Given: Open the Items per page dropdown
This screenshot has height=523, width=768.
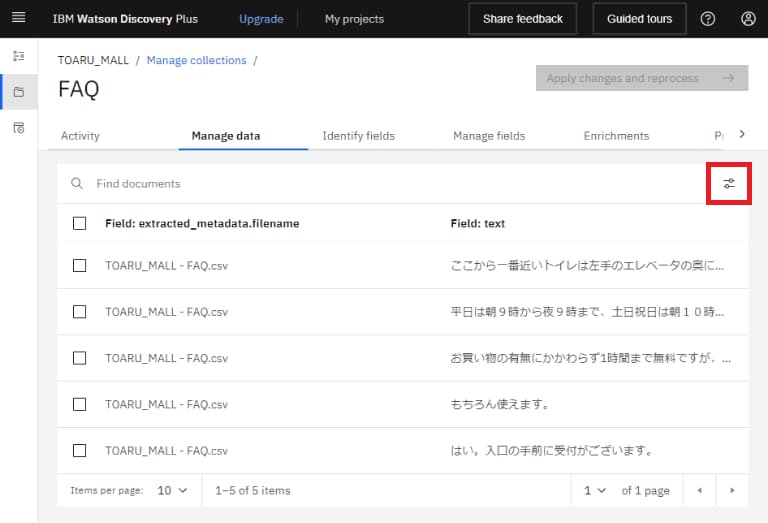Looking at the screenshot, I should pyautogui.click(x=171, y=490).
